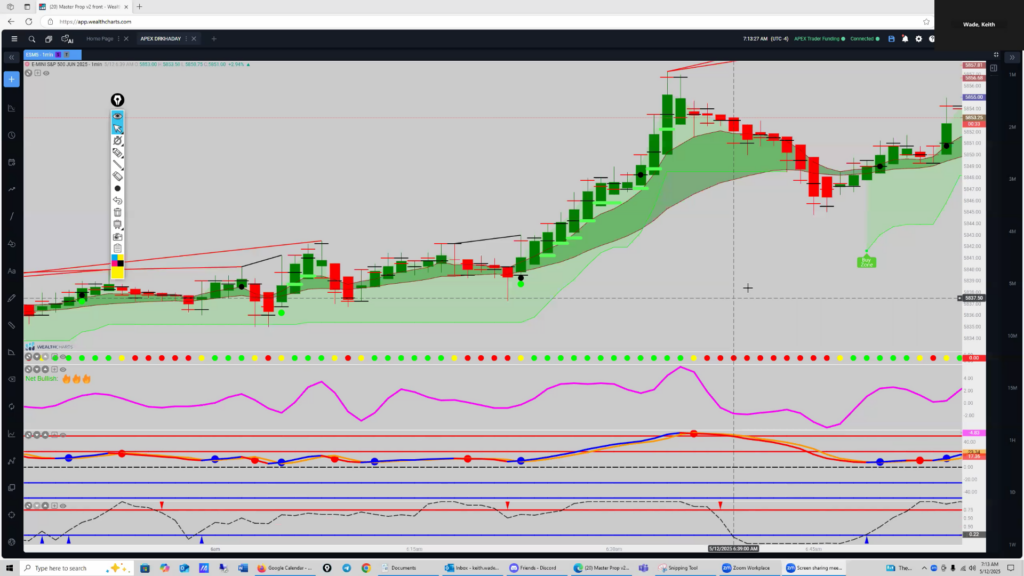
Task: Click the 5837.50 crosshair price label
Action: tap(974, 298)
